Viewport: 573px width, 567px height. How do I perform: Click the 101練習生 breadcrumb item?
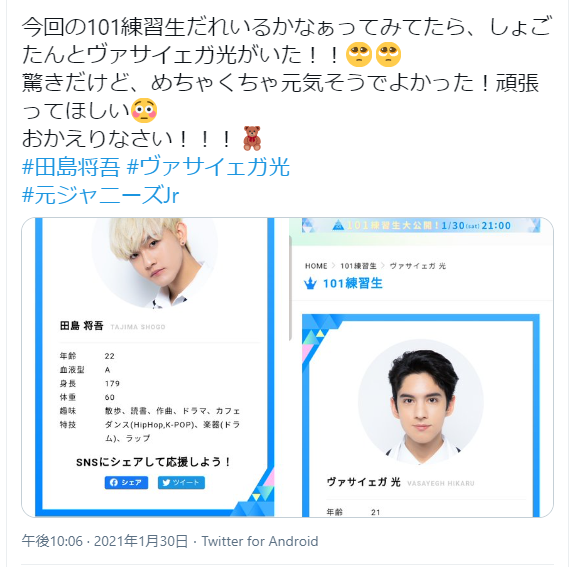358,266
